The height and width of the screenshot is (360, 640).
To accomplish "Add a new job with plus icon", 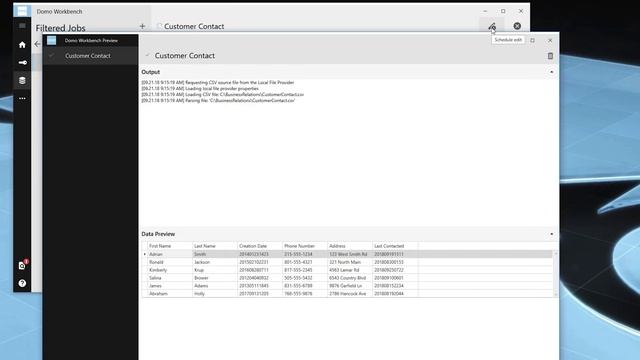I will [x=142, y=26].
